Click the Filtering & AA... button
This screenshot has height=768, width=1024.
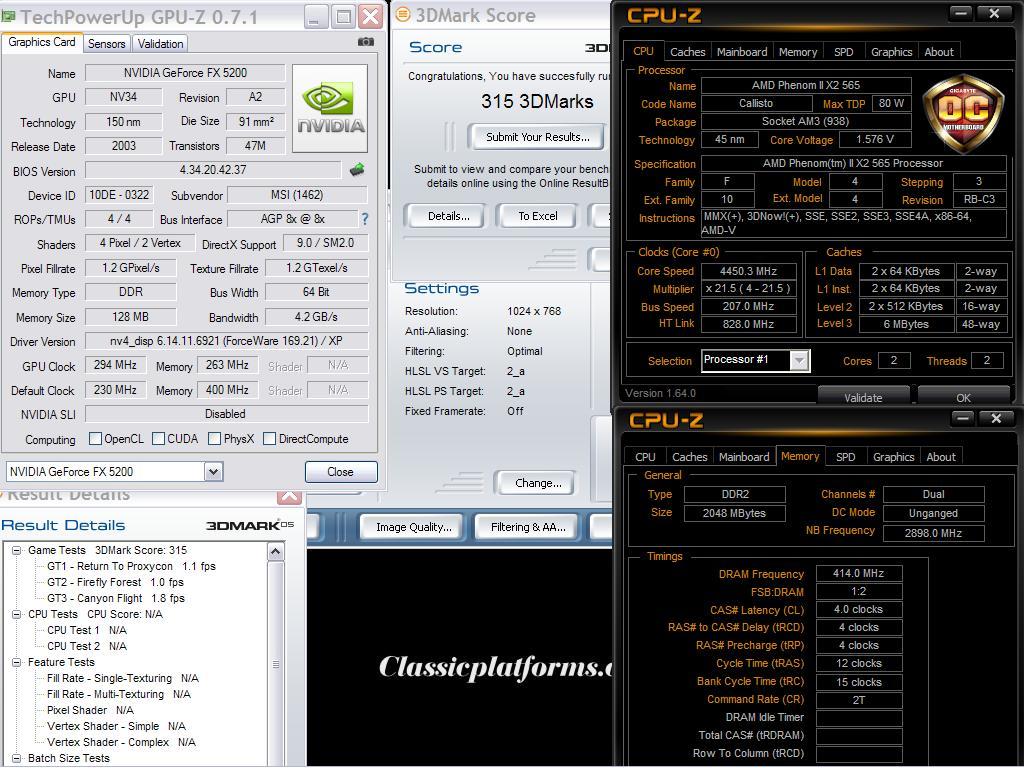tap(528, 527)
